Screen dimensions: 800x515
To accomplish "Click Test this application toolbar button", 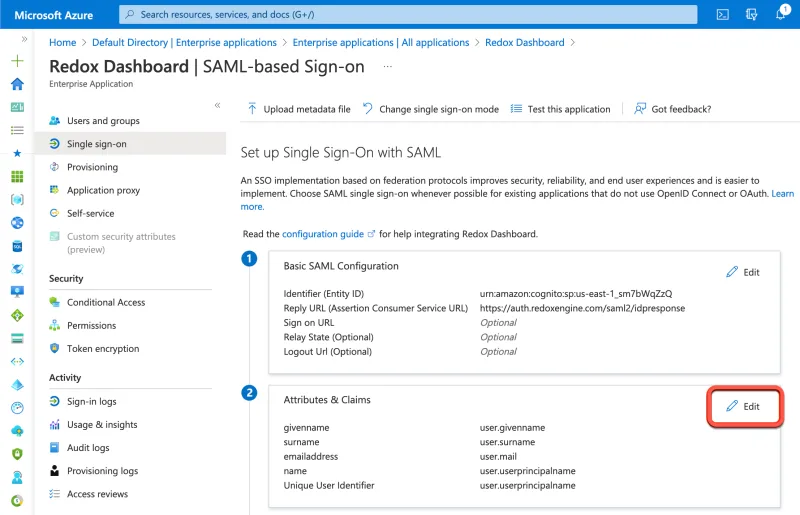I will click(560, 109).
